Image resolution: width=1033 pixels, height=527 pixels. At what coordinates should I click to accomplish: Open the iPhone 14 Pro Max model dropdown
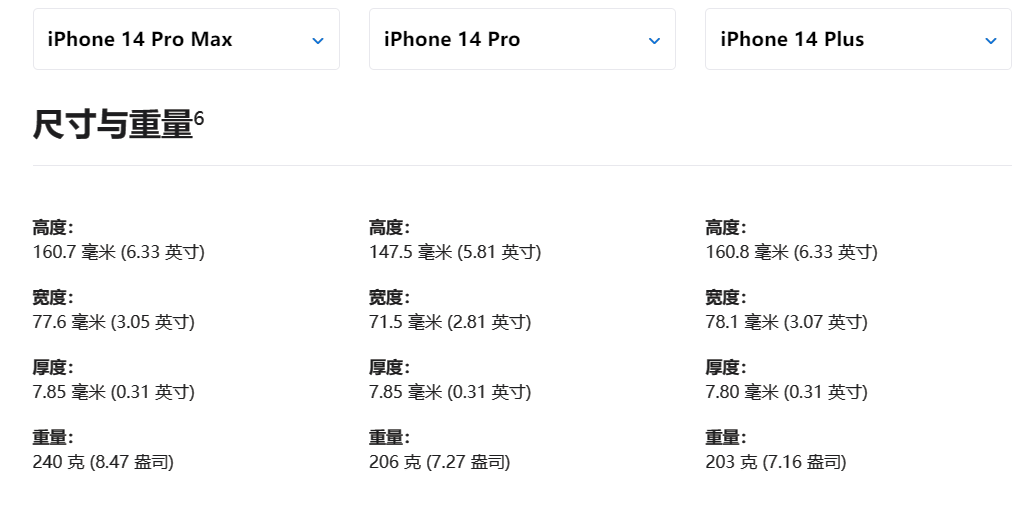point(186,40)
